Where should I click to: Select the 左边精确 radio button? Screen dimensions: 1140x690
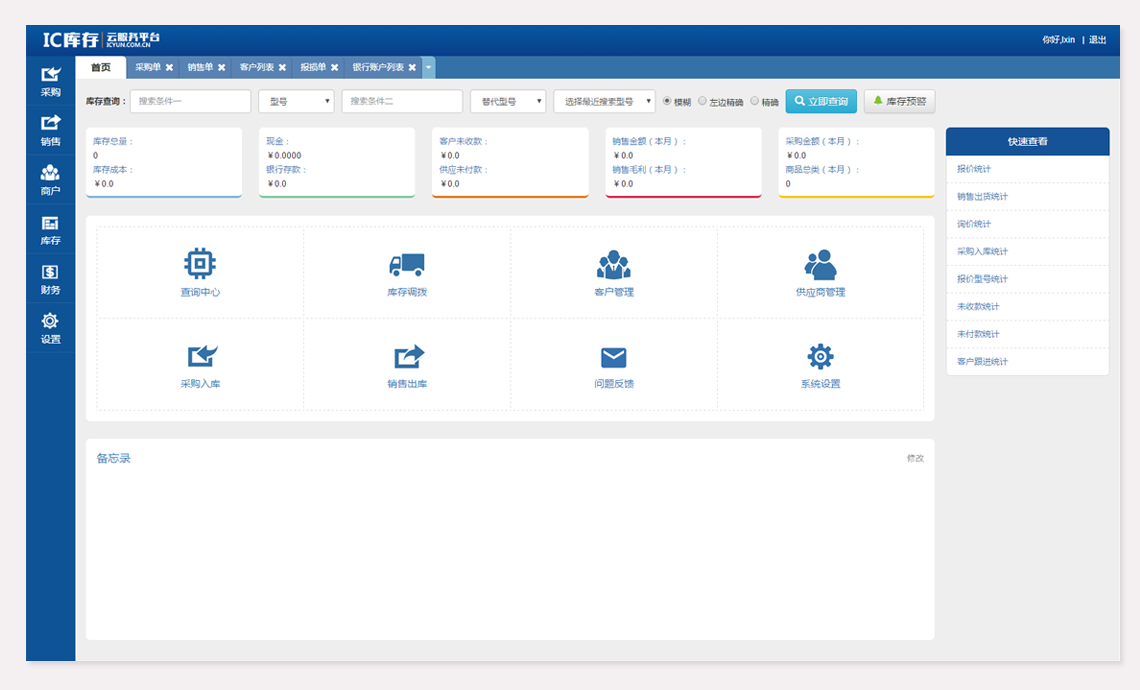702,101
